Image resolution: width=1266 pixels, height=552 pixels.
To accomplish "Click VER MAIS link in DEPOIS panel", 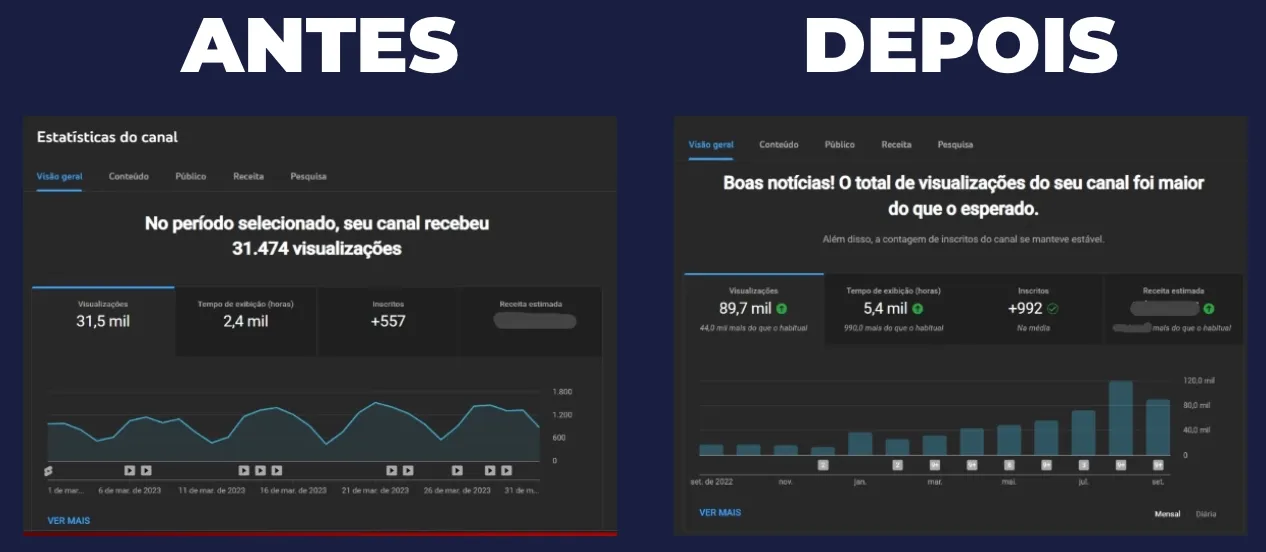I will [x=720, y=513].
